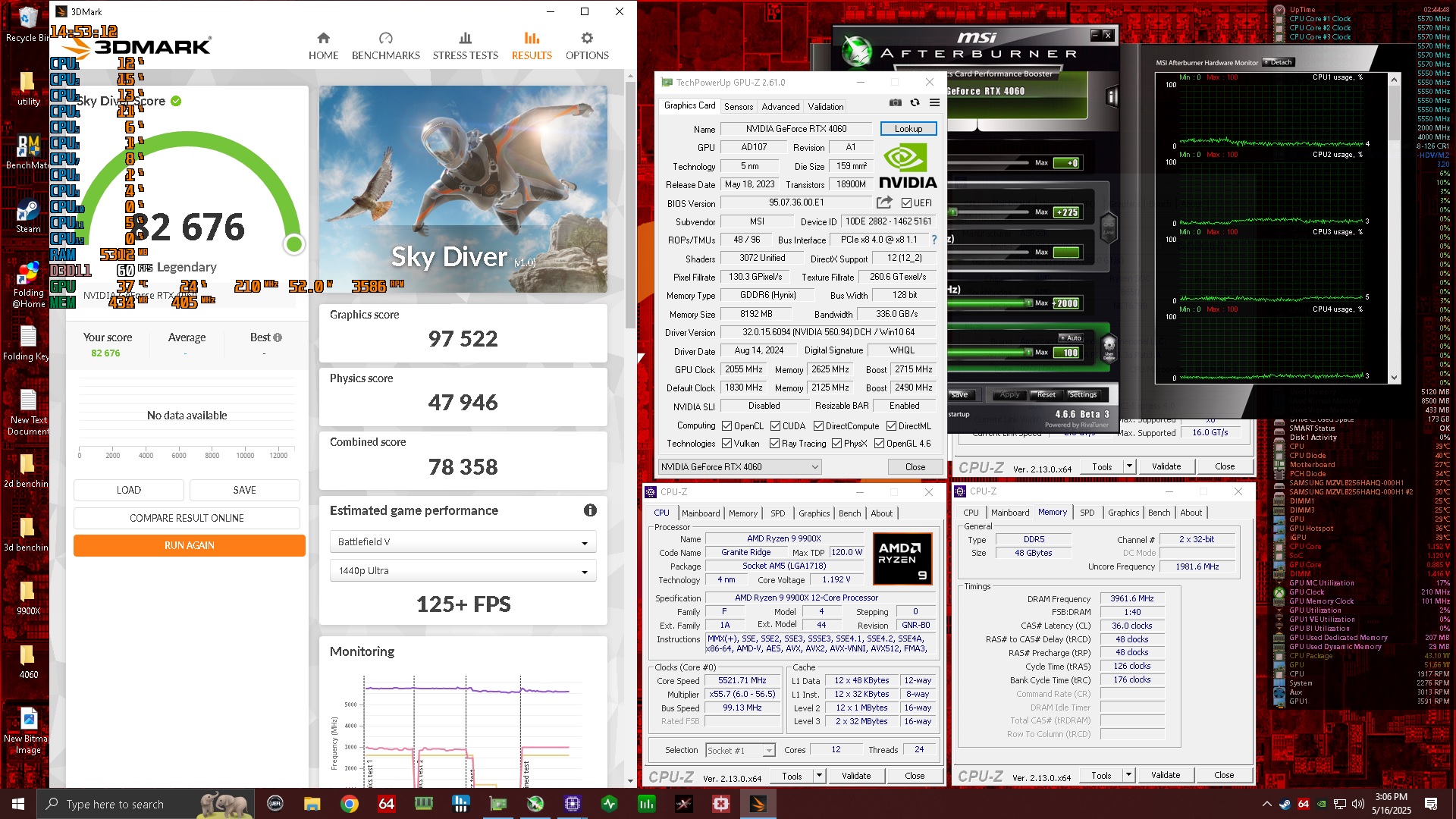Image resolution: width=1456 pixels, height=819 pixels.
Task: Take a GPU-Z screenshot with the camera icon
Action: [896, 102]
